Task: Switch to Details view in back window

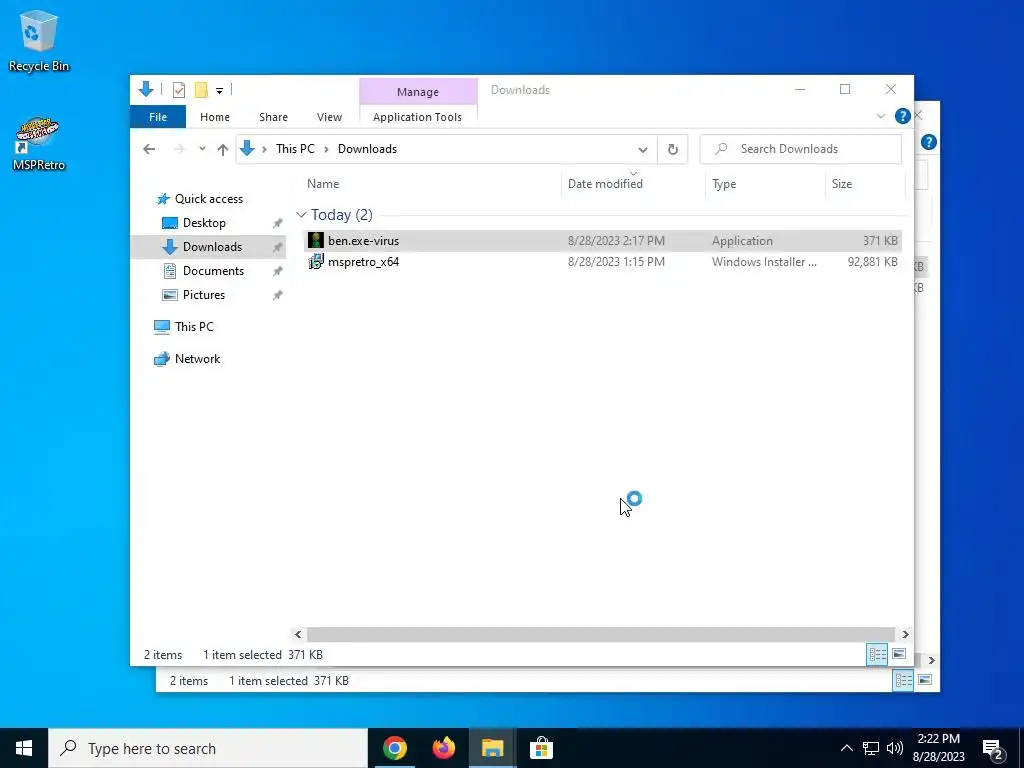Action: coord(903,680)
